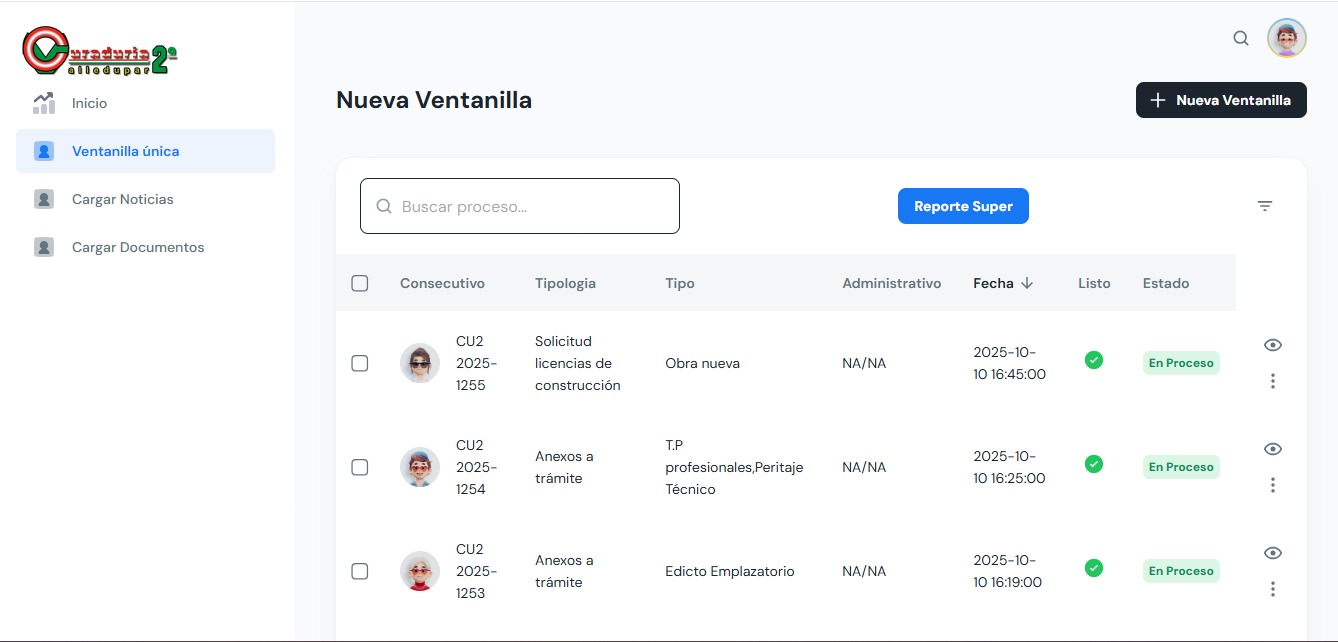Open three-dot menu for CU2 2025-1255
This screenshot has width=1338, height=642.
[x=1272, y=381]
